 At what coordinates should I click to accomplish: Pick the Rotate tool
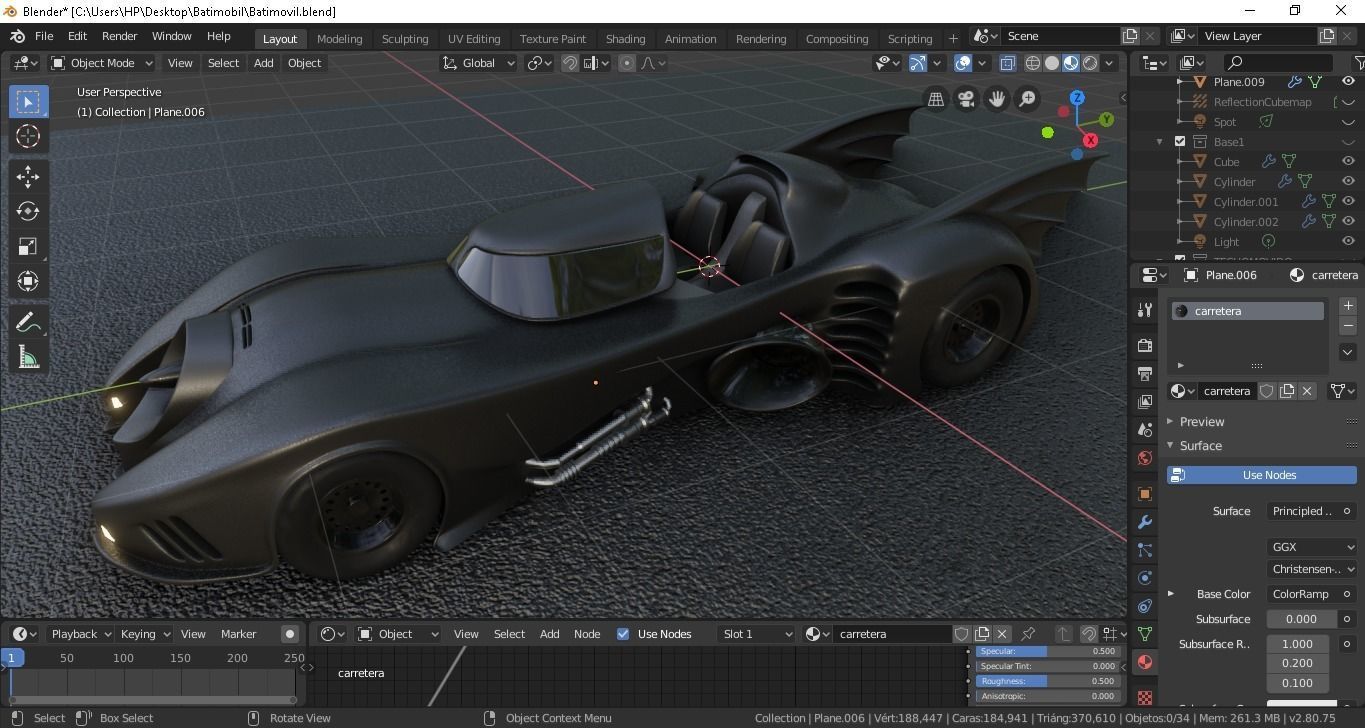(28, 211)
